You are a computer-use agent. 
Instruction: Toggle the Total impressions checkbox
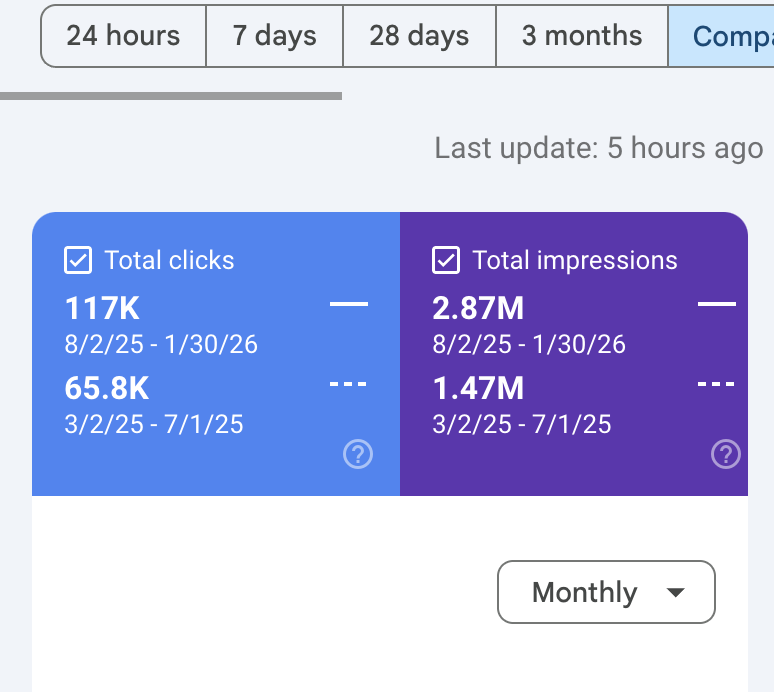point(446,261)
